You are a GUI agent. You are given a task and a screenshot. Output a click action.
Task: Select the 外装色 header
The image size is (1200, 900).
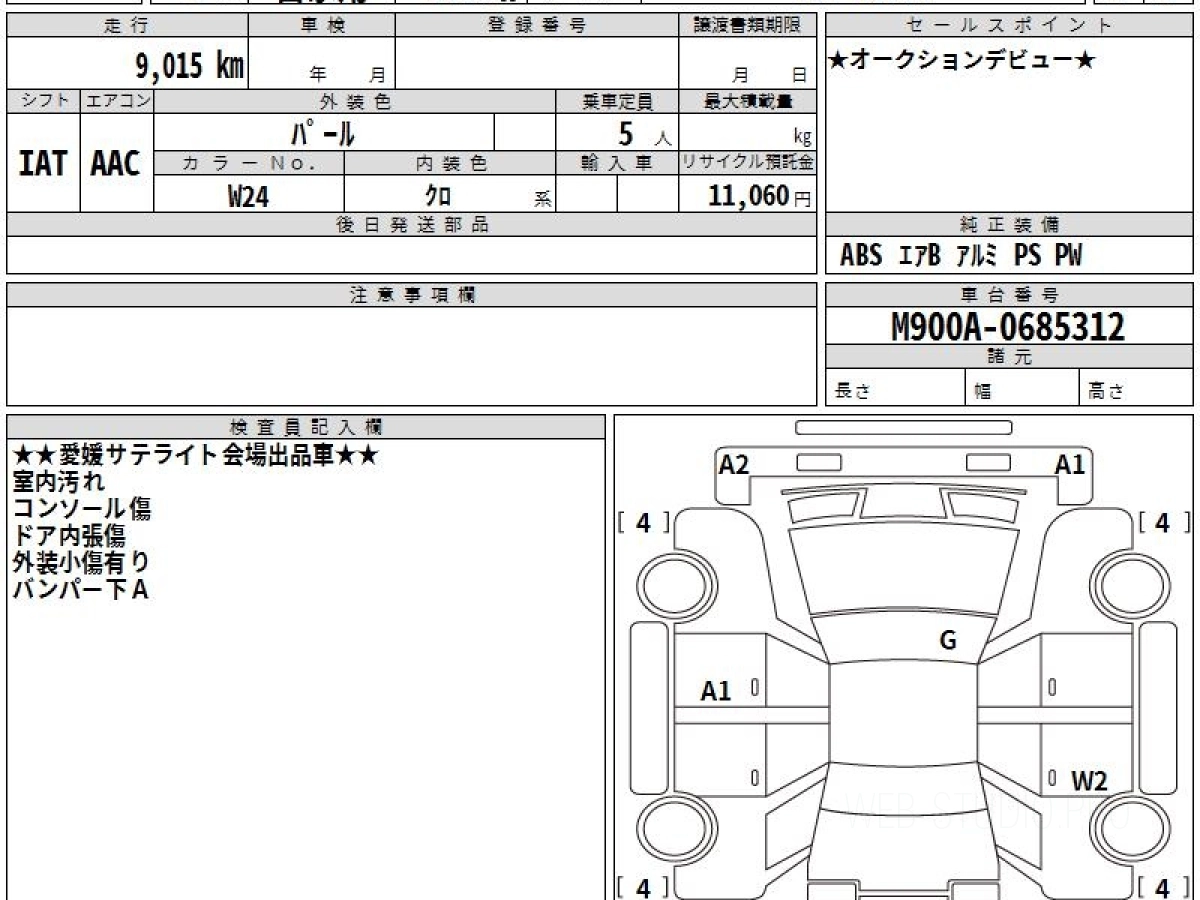point(355,101)
